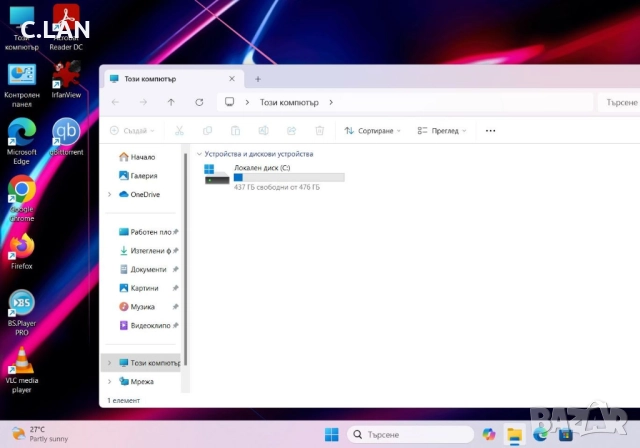
Task: Add a new Explorer tab
Action: [257, 78]
